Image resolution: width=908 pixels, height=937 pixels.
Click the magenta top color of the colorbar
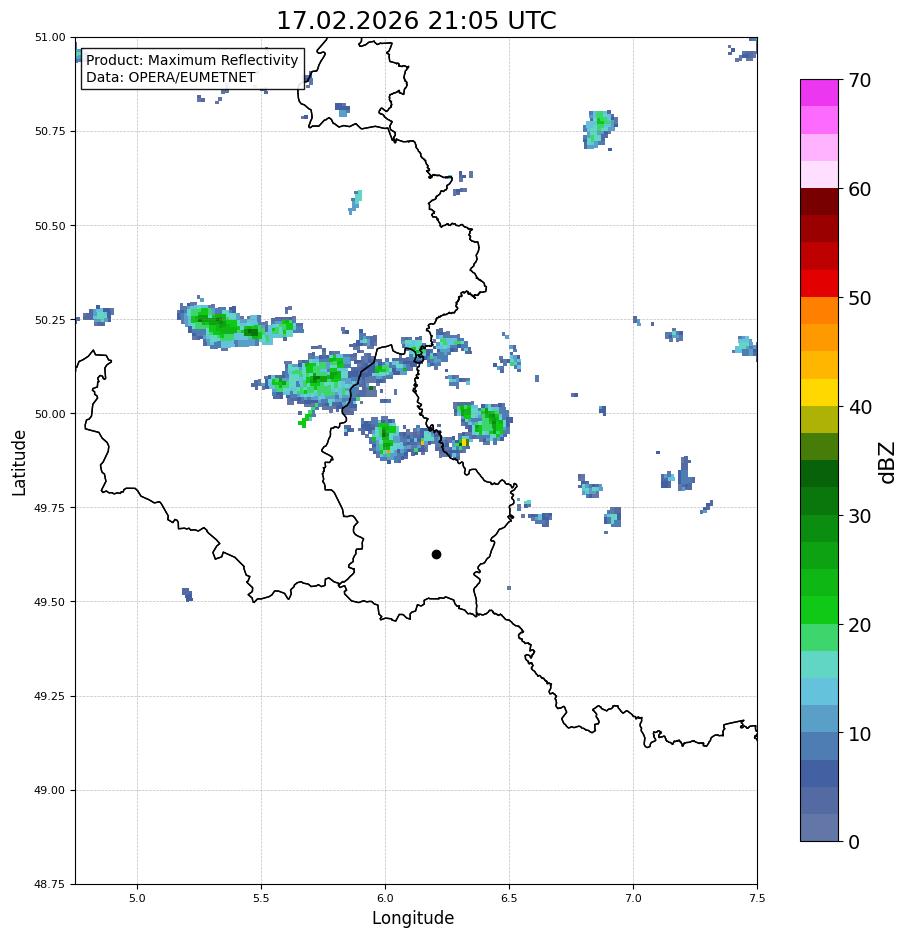pyautogui.click(x=820, y=93)
